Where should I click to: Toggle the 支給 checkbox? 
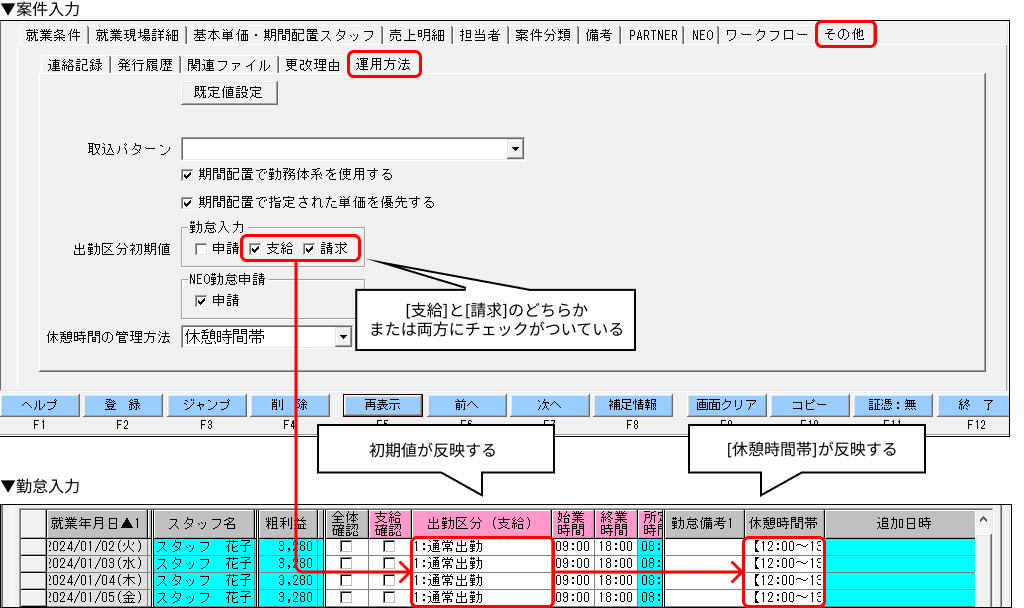pos(255,249)
